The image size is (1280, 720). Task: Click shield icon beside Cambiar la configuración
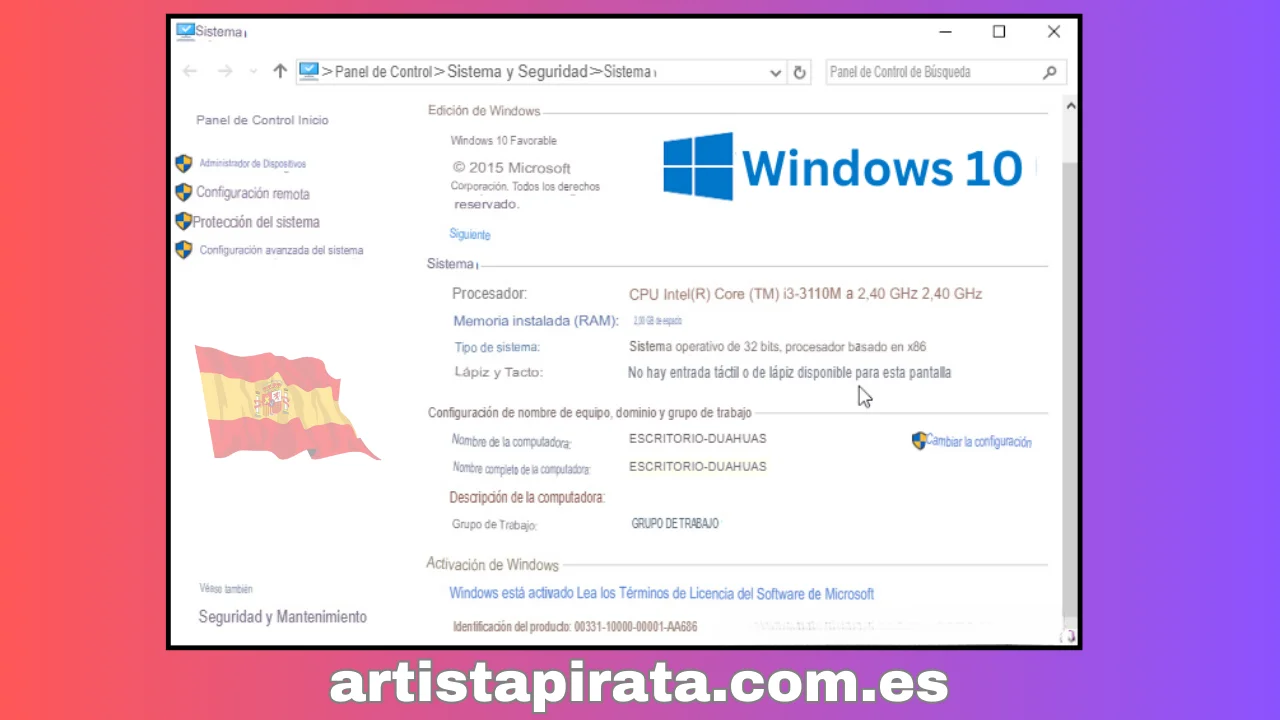pos(920,441)
